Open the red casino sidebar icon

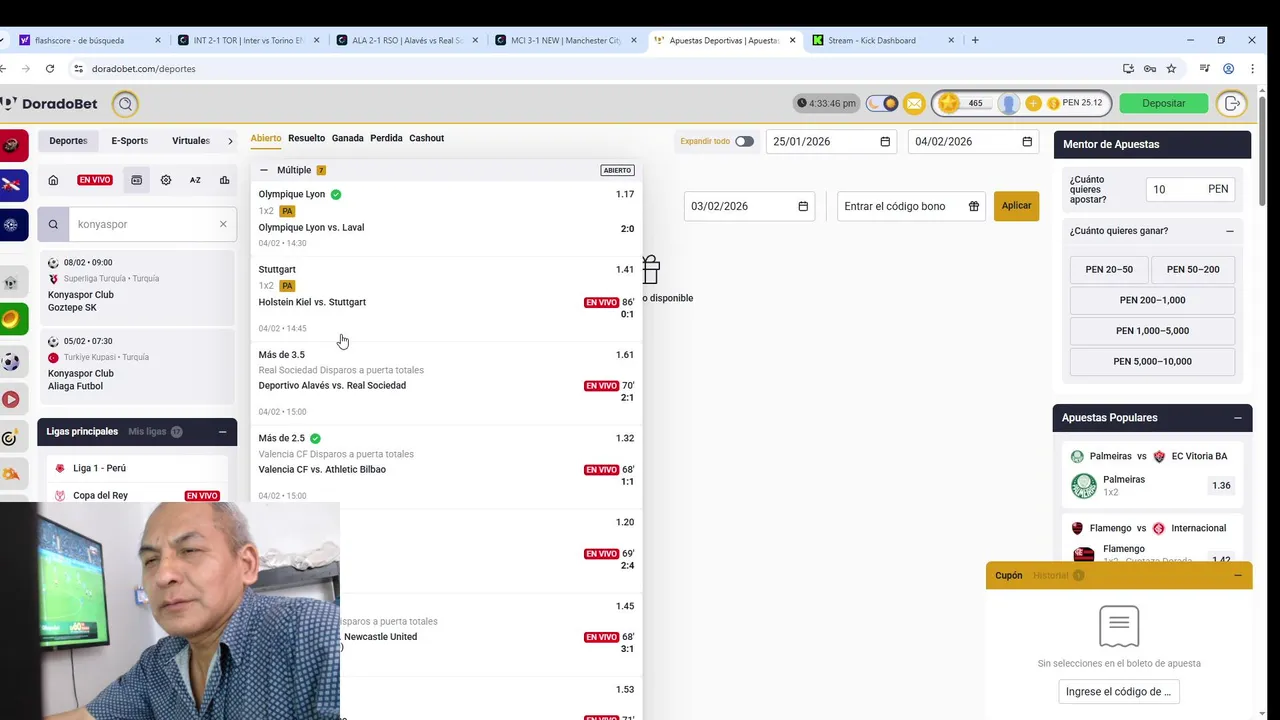tap(11, 145)
